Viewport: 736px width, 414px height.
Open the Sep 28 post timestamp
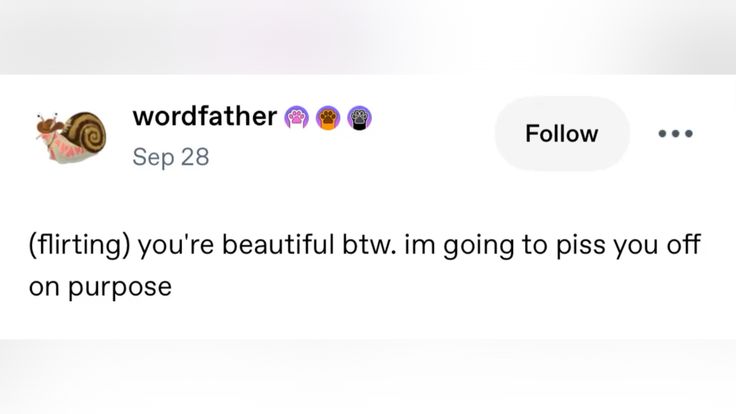[x=170, y=157]
